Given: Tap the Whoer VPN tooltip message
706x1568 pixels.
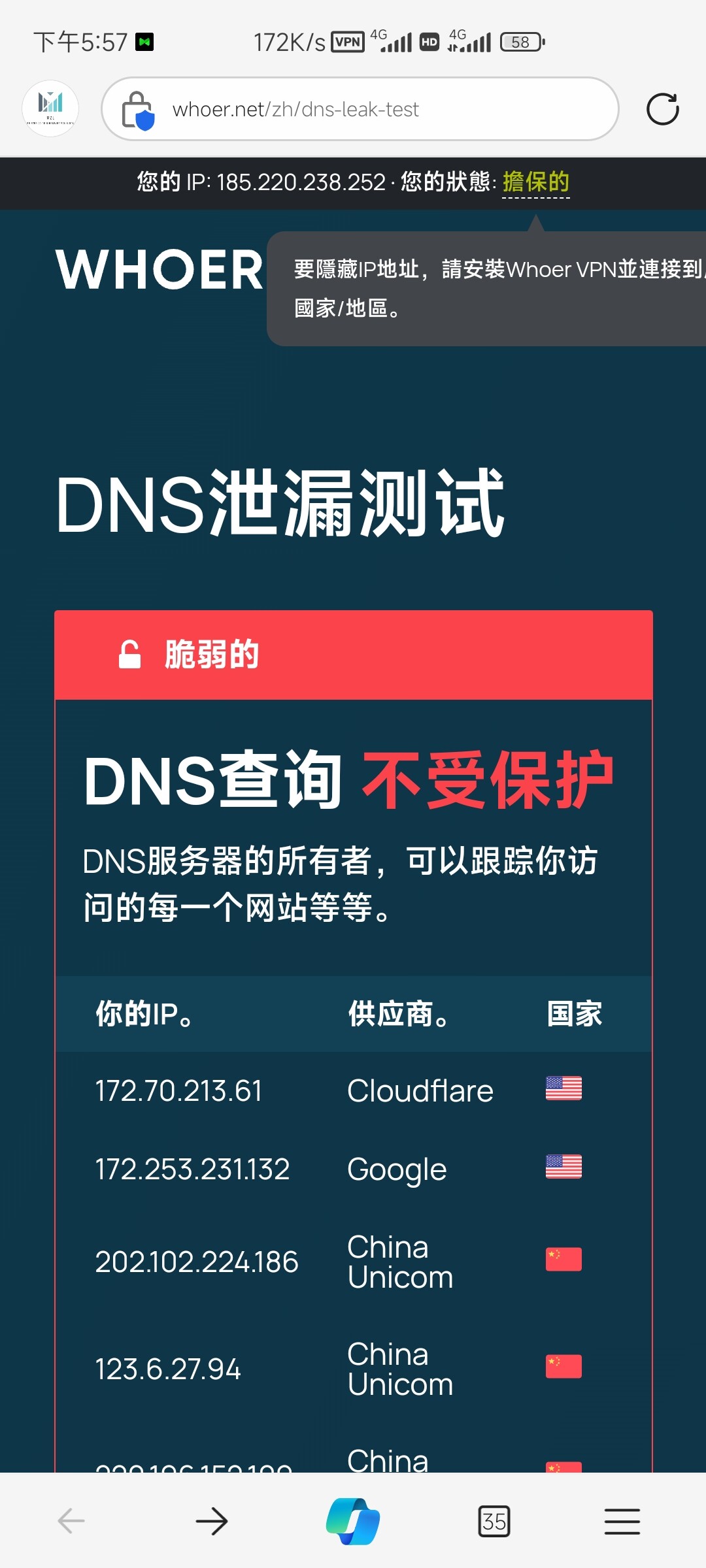Looking at the screenshot, I should [486, 288].
